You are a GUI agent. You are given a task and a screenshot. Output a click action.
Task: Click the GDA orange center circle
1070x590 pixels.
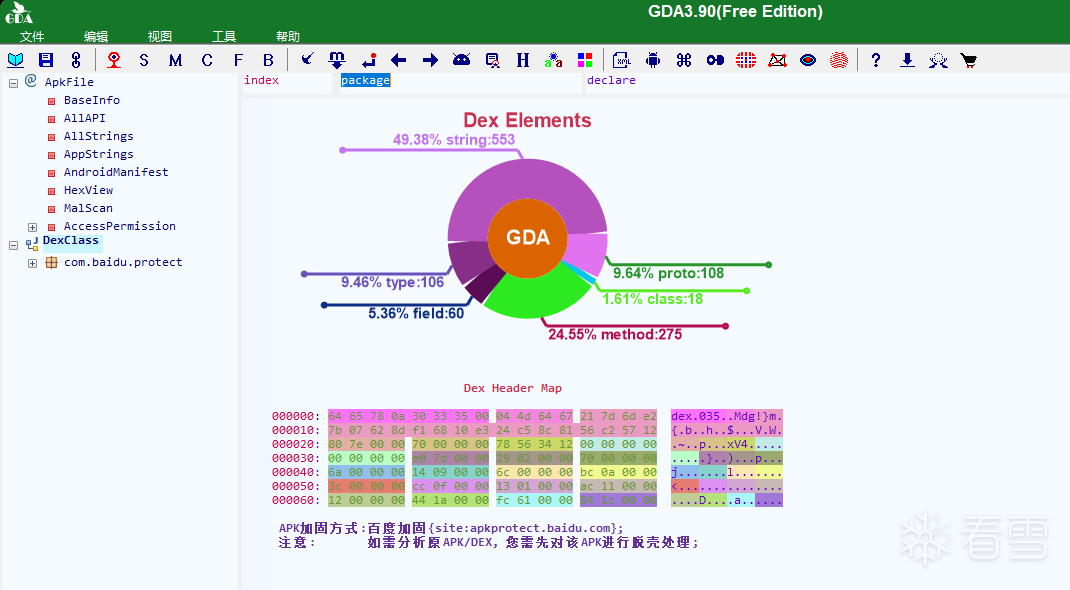pyautogui.click(x=527, y=238)
